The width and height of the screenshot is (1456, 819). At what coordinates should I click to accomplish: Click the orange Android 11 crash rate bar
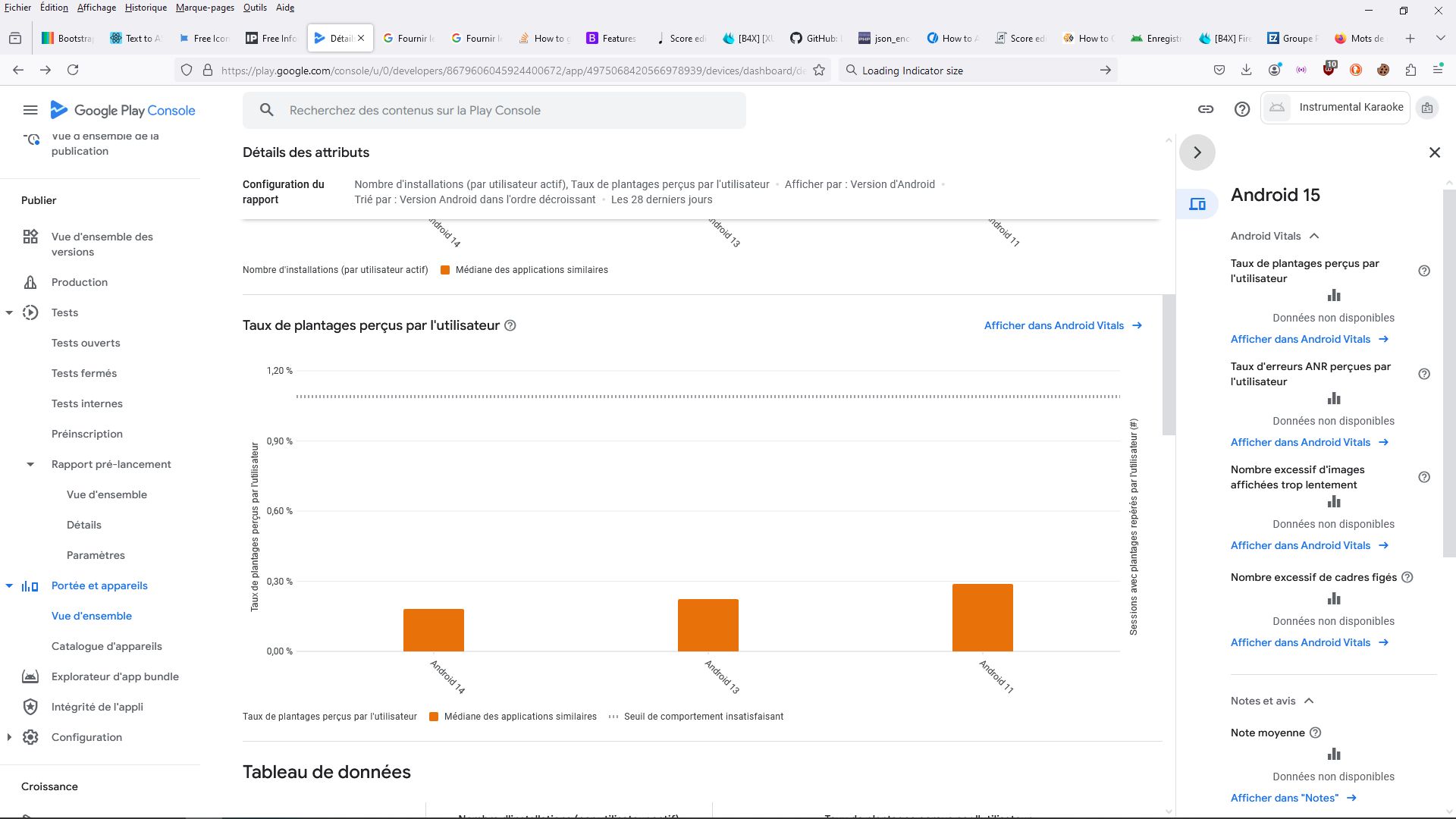point(983,618)
